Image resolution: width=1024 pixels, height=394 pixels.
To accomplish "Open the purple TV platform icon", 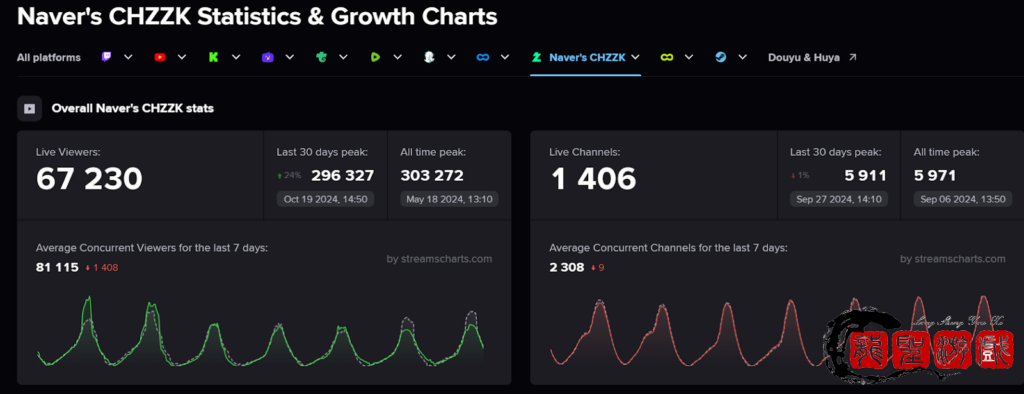I will tap(268, 57).
